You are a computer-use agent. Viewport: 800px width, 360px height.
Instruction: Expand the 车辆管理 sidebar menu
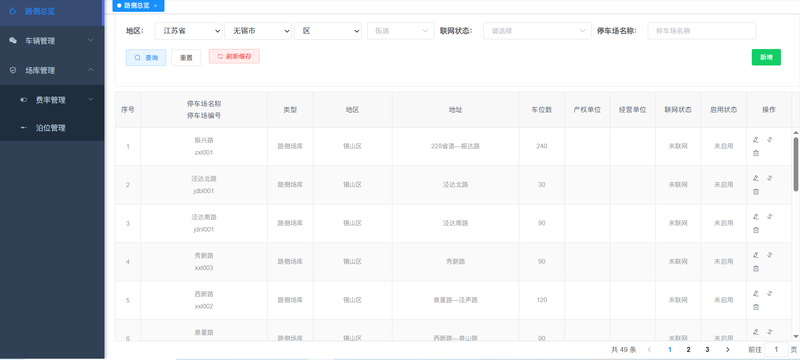pyautogui.click(x=52, y=41)
